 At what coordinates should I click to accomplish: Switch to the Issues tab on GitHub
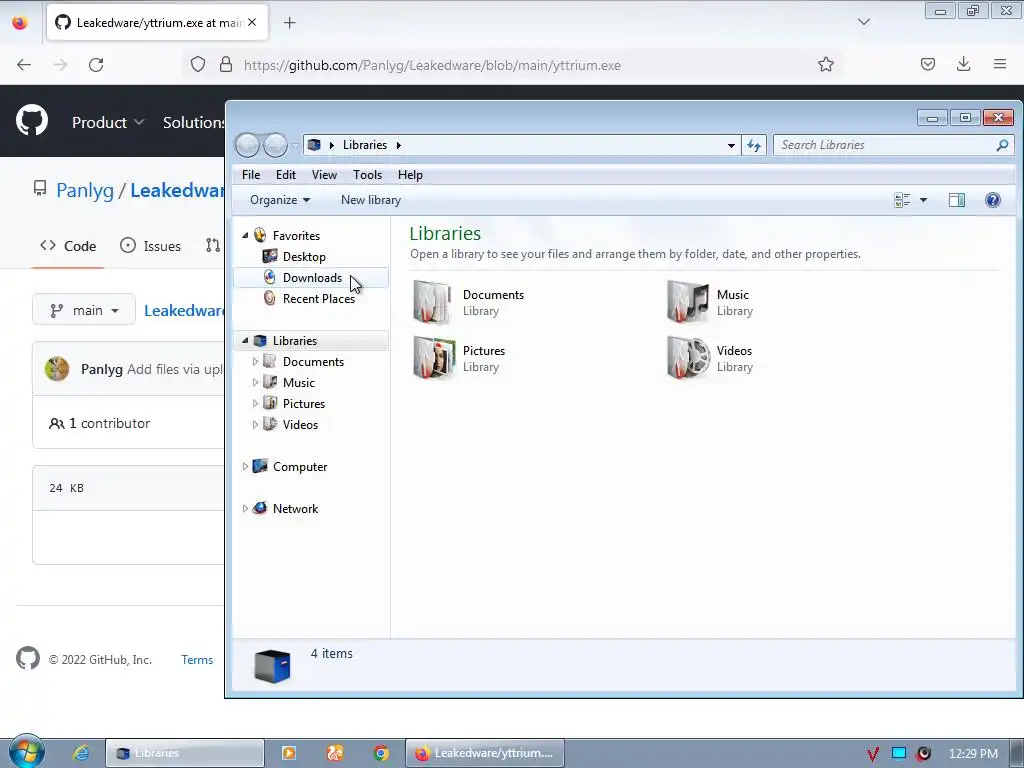pos(151,246)
